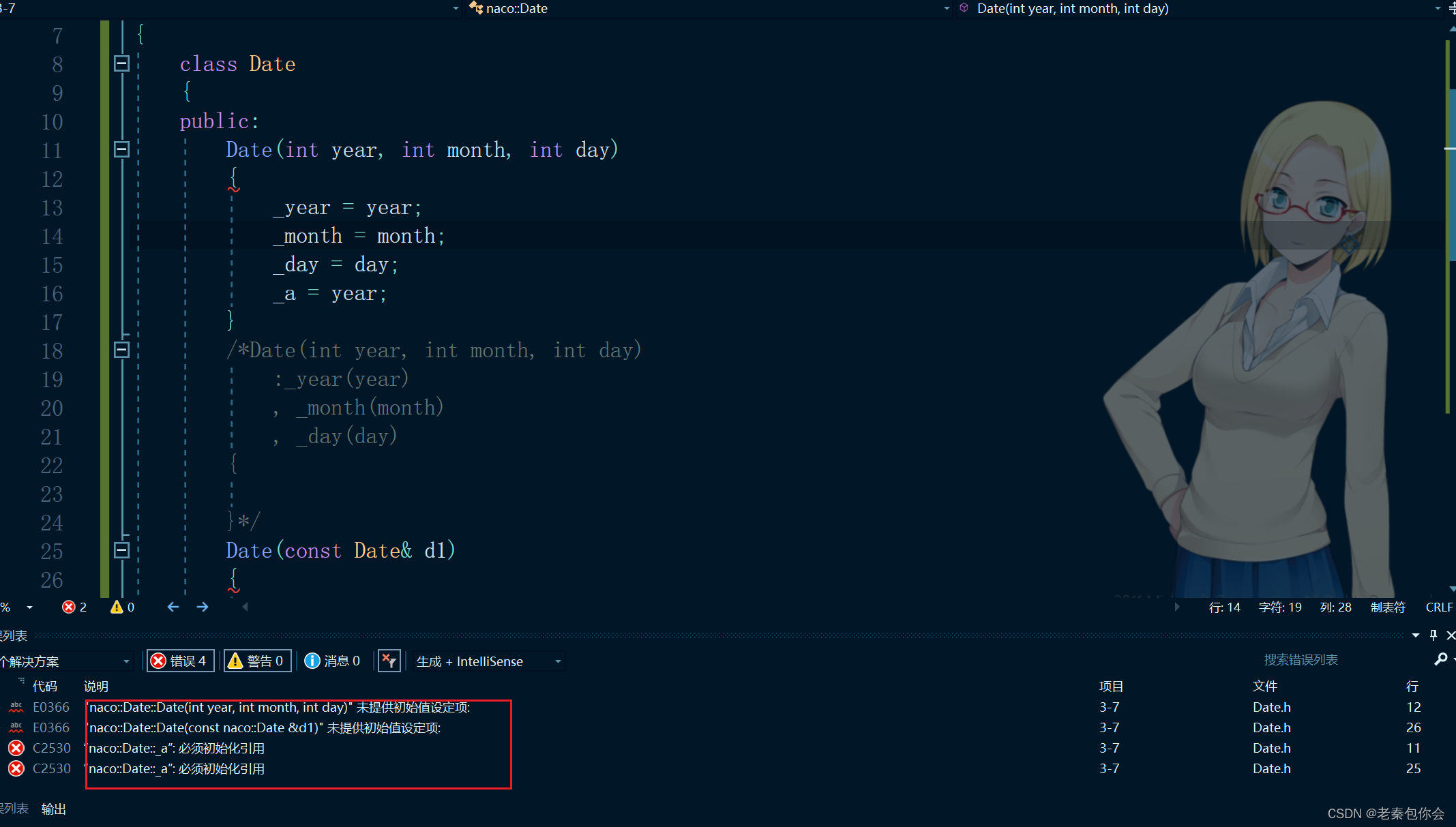Viewport: 1456px width, 827px height.
Task: Sort by the 文件 column header
Action: pyautogui.click(x=1265, y=686)
